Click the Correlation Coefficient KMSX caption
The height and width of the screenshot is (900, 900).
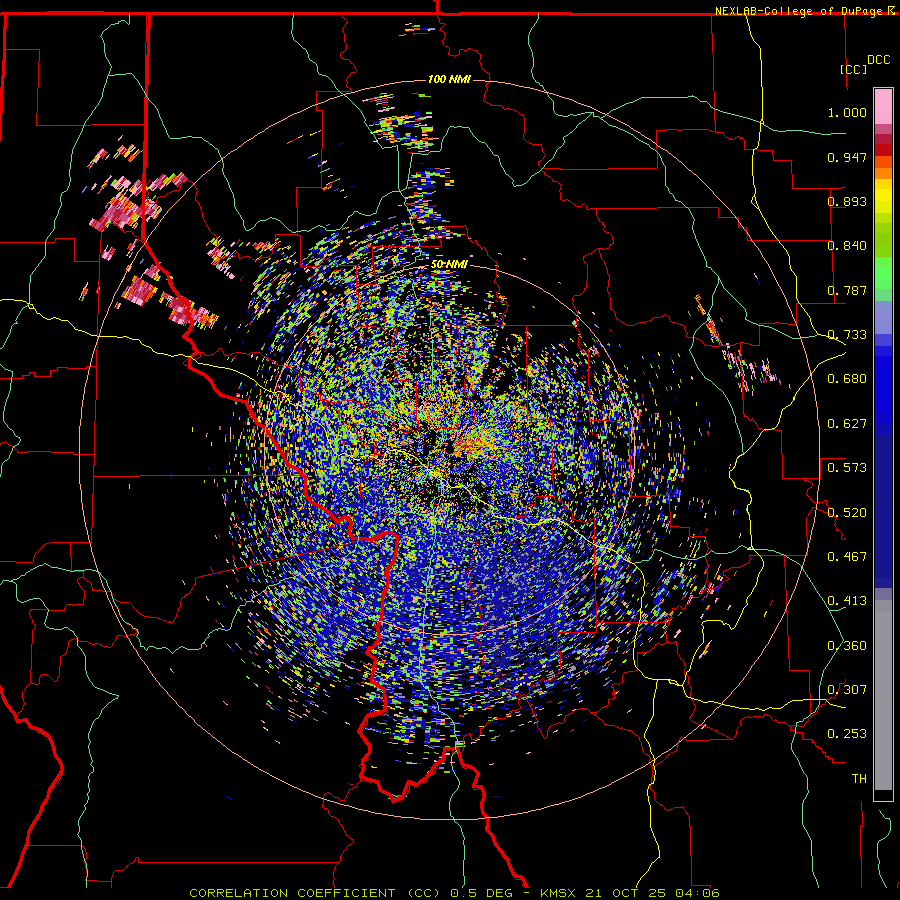tap(454, 893)
